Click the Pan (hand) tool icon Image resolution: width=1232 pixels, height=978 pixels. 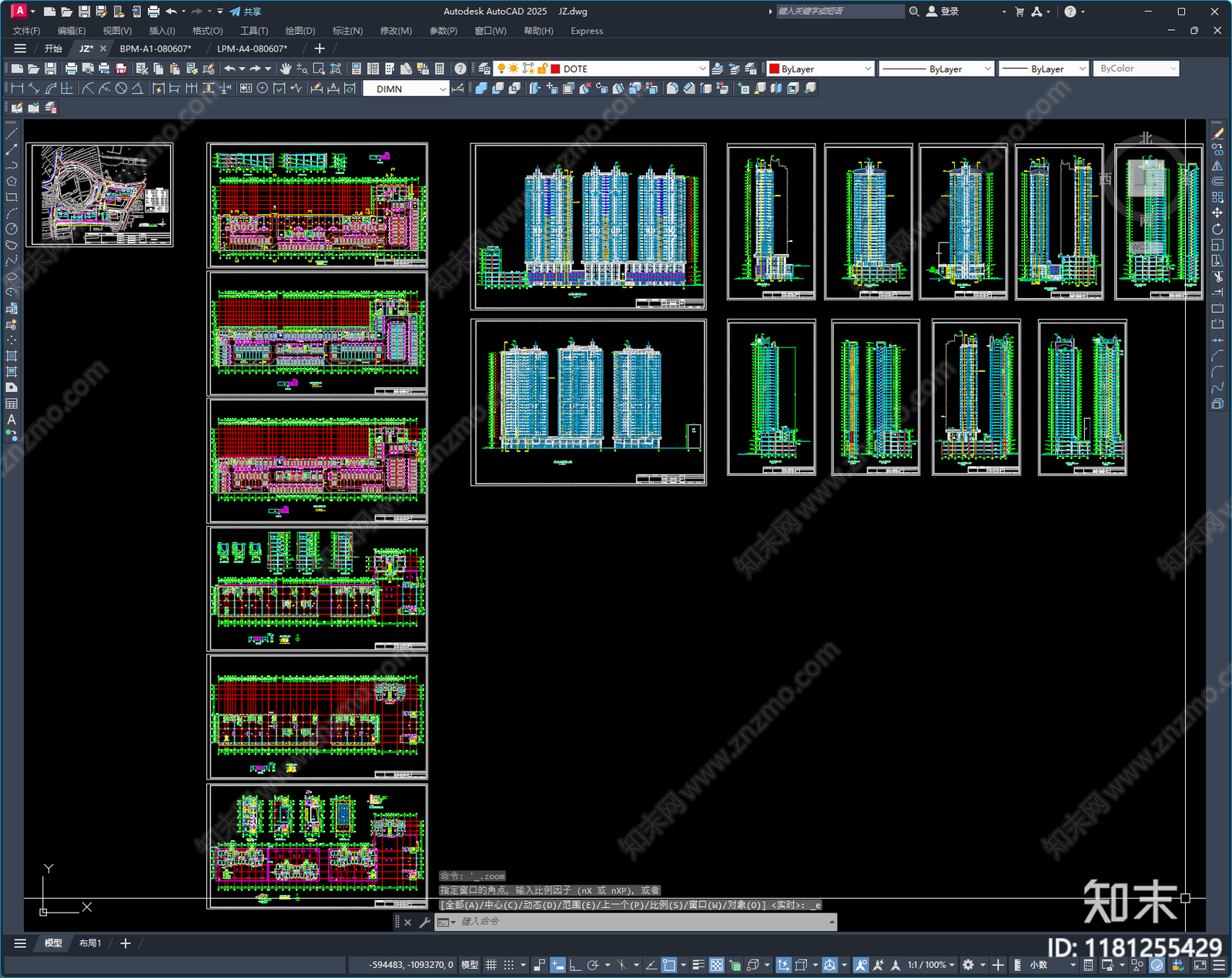(285, 69)
